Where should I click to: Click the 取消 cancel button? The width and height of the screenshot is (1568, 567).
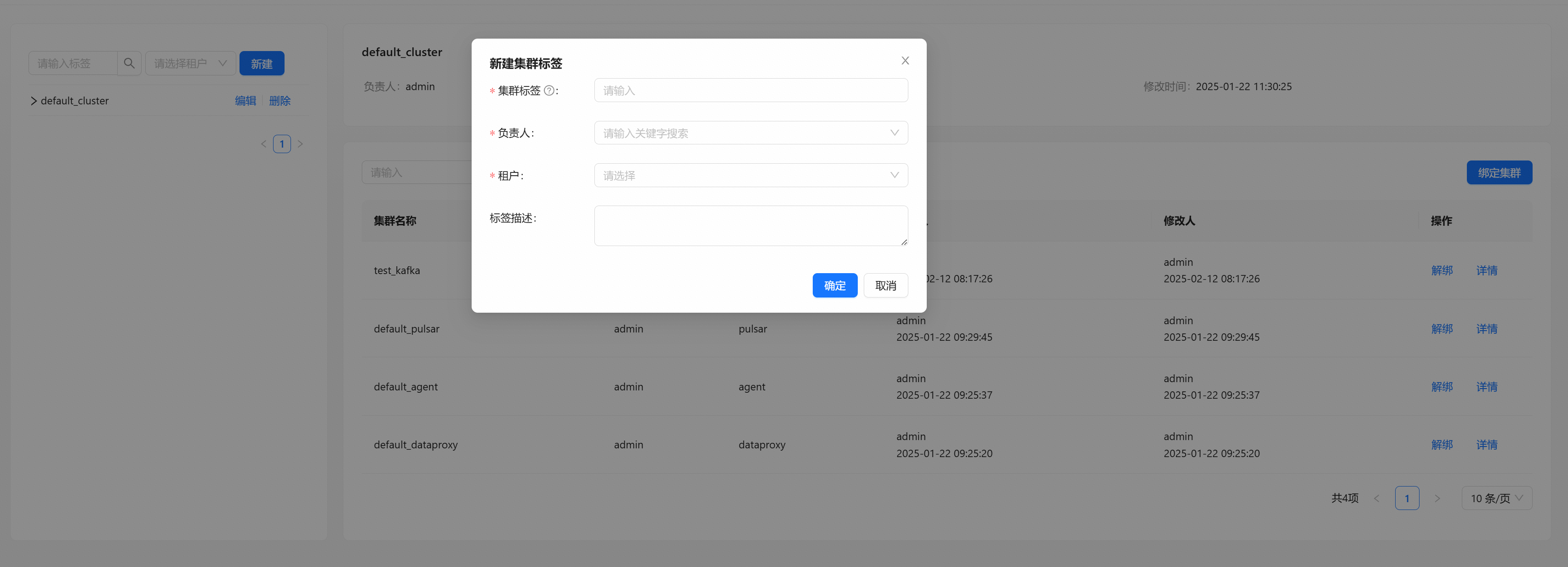tap(885, 286)
